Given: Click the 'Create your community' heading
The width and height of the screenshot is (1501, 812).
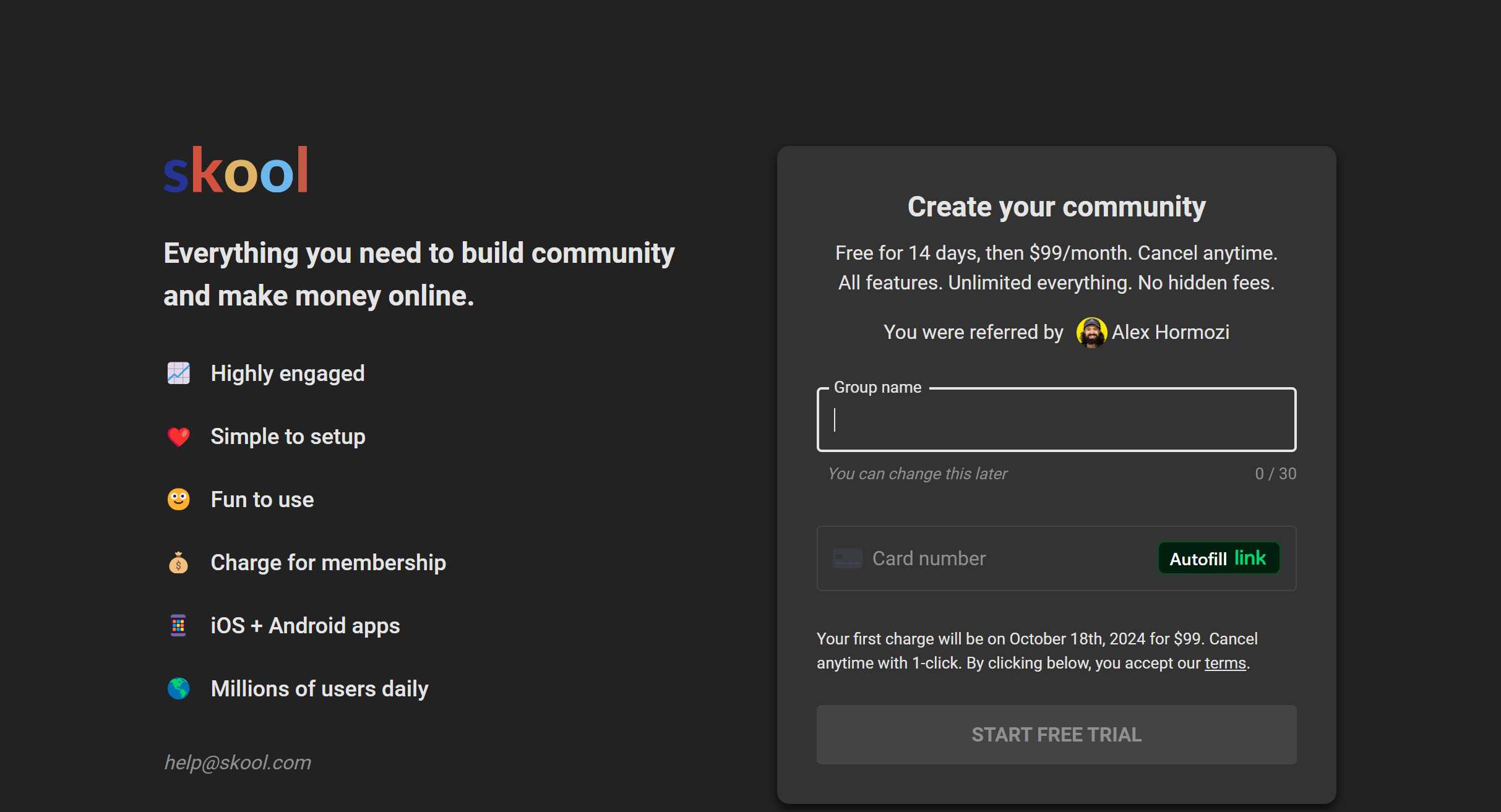Looking at the screenshot, I should (1057, 207).
